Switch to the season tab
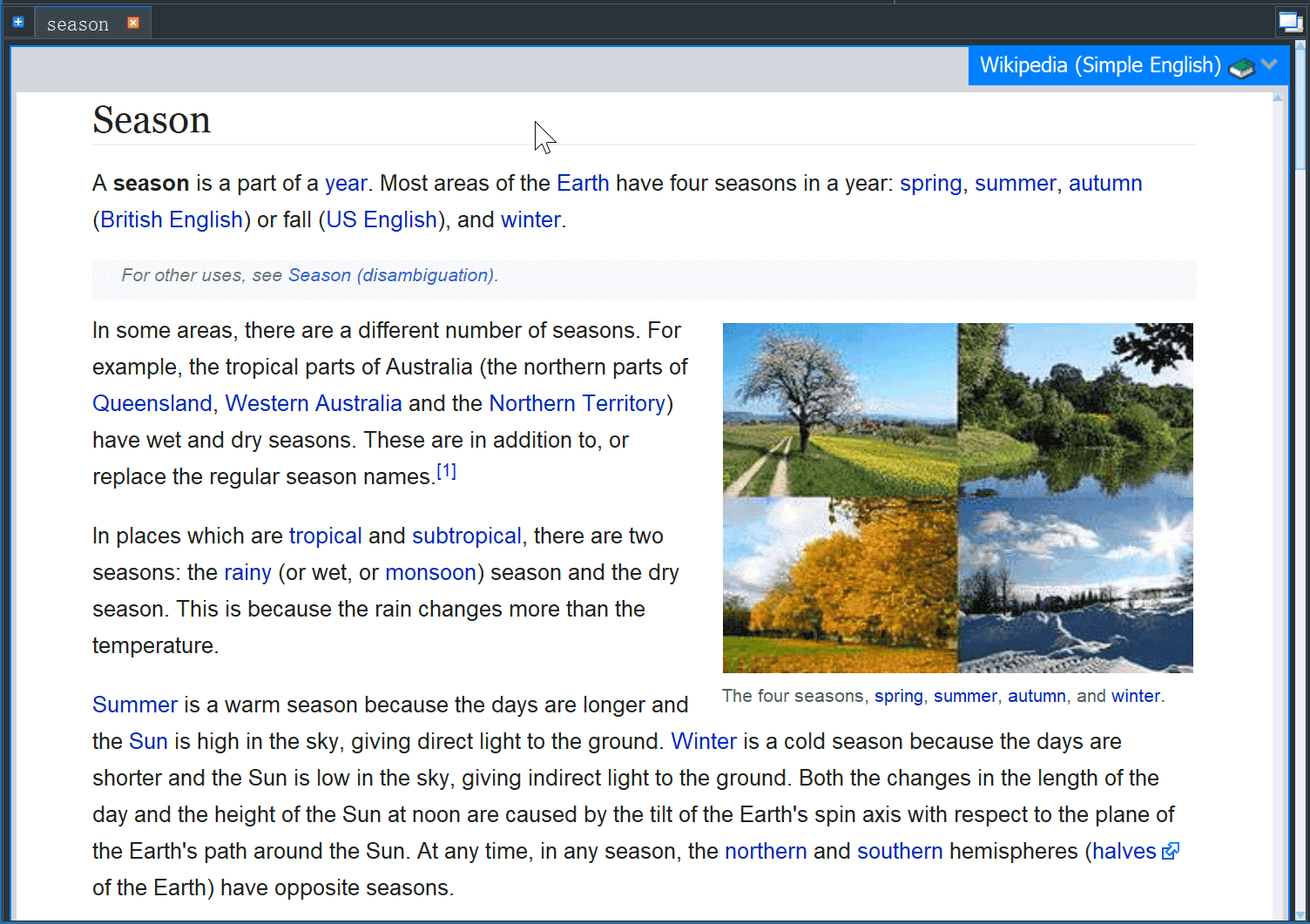The height and width of the screenshot is (924, 1310). tap(78, 24)
